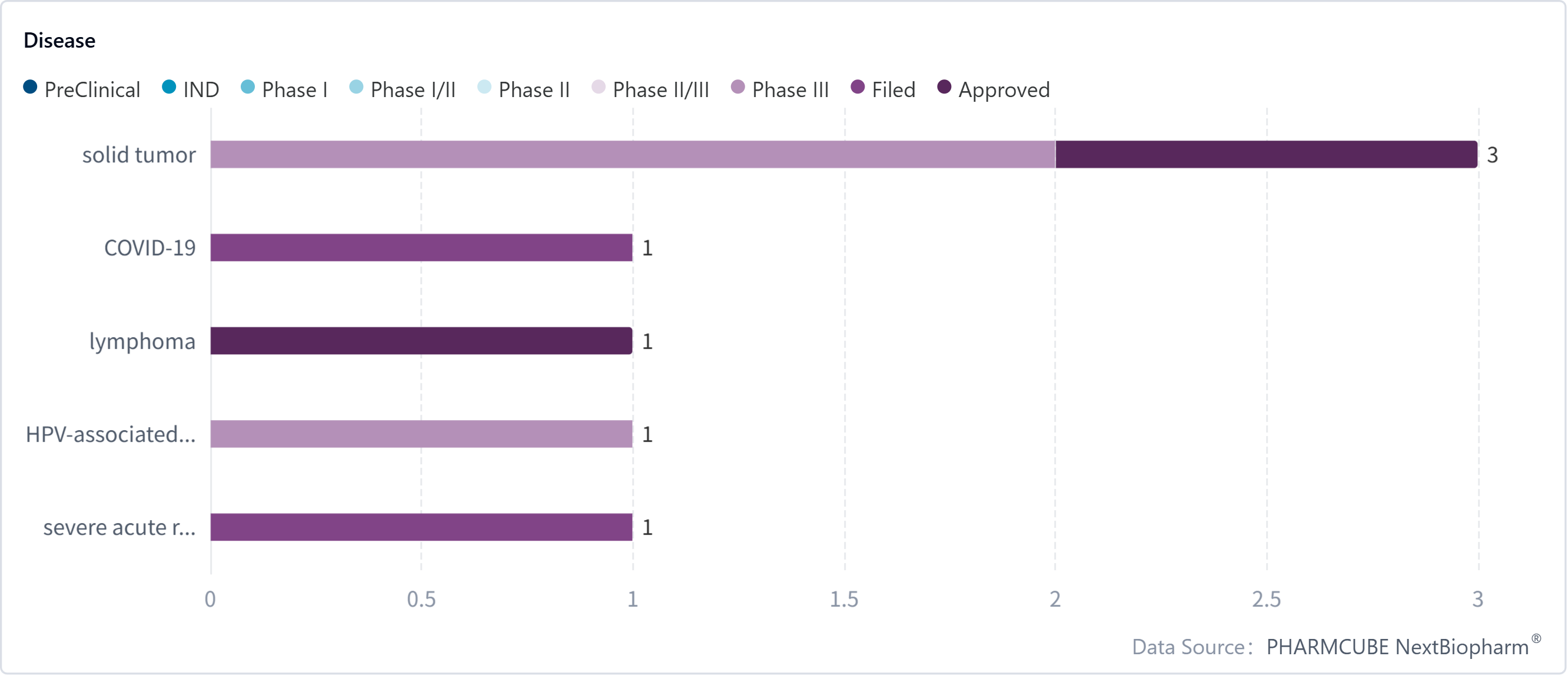Click the COVID-19 Filed bar
Image resolution: width=1568 pixels, height=676 pixels.
421,248
